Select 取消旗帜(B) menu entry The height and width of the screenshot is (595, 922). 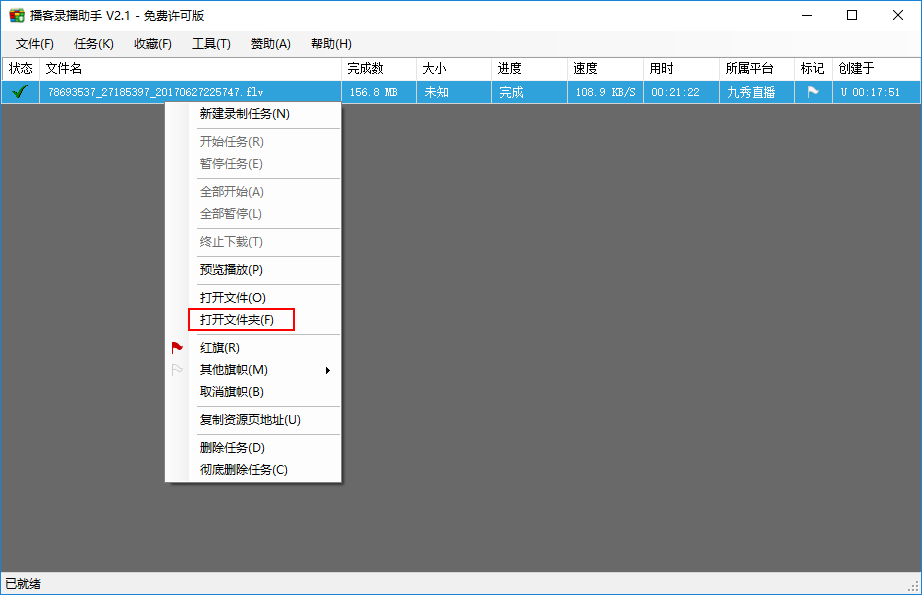click(232, 392)
